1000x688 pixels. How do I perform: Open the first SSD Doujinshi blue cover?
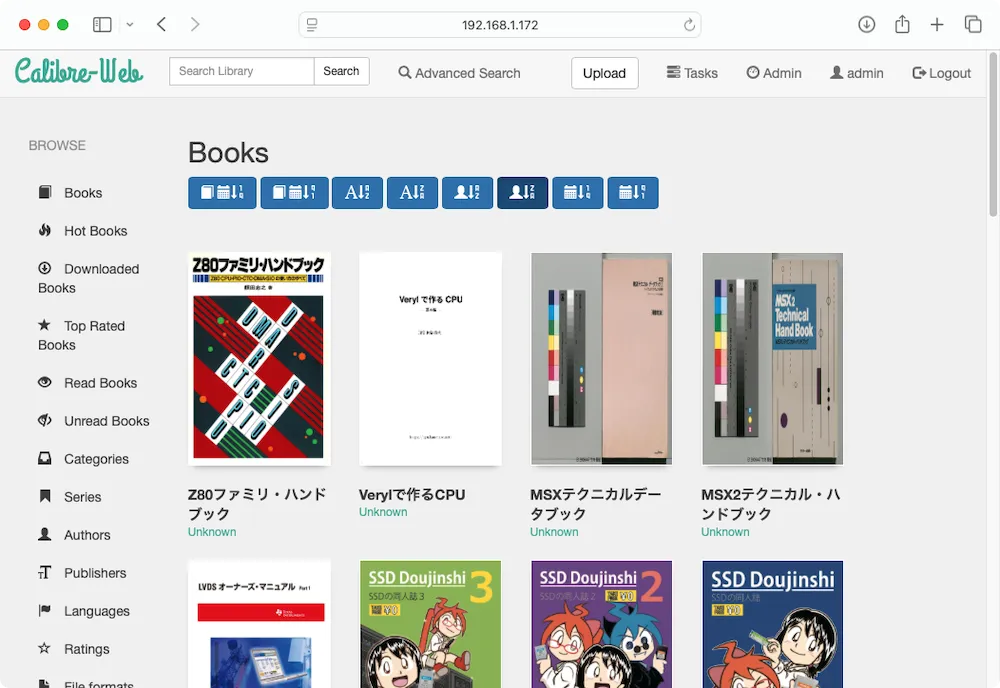[772, 624]
